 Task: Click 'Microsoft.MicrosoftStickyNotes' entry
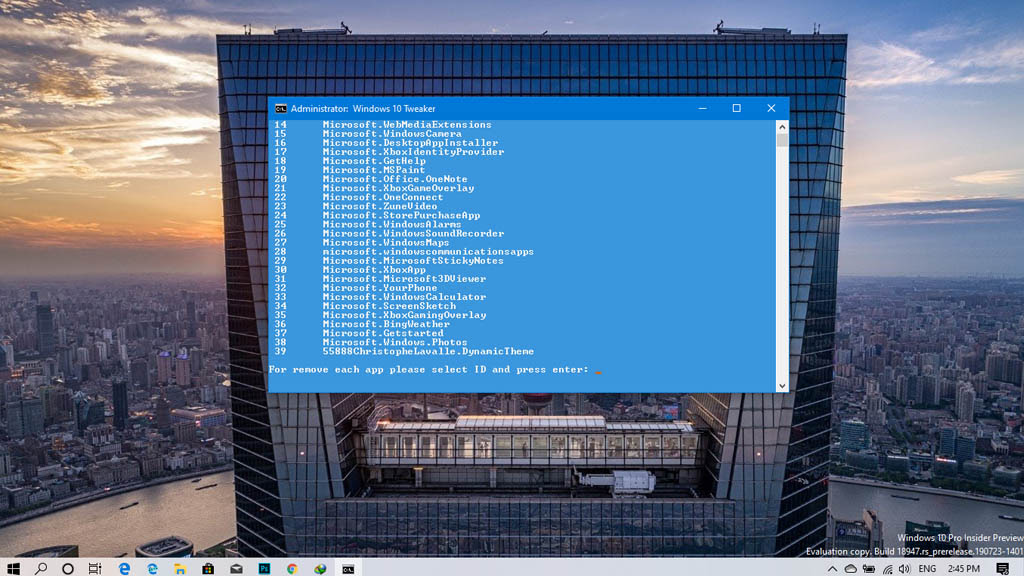[x=413, y=261]
